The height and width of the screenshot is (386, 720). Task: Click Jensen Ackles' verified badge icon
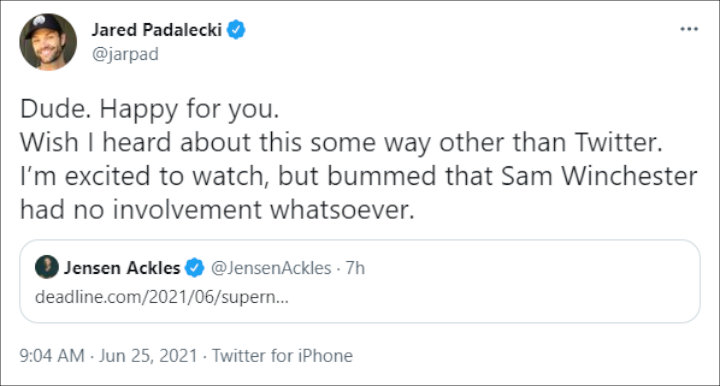point(194,268)
